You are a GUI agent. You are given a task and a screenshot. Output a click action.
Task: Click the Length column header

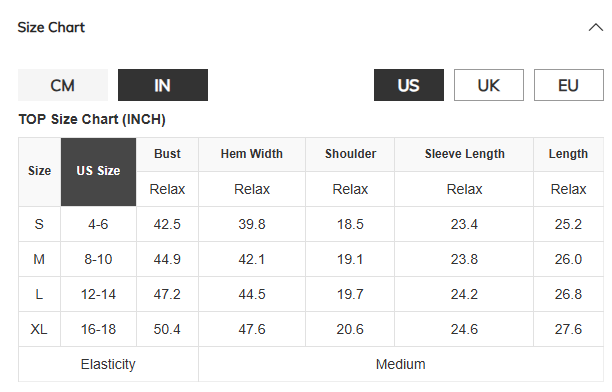click(568, 154)
